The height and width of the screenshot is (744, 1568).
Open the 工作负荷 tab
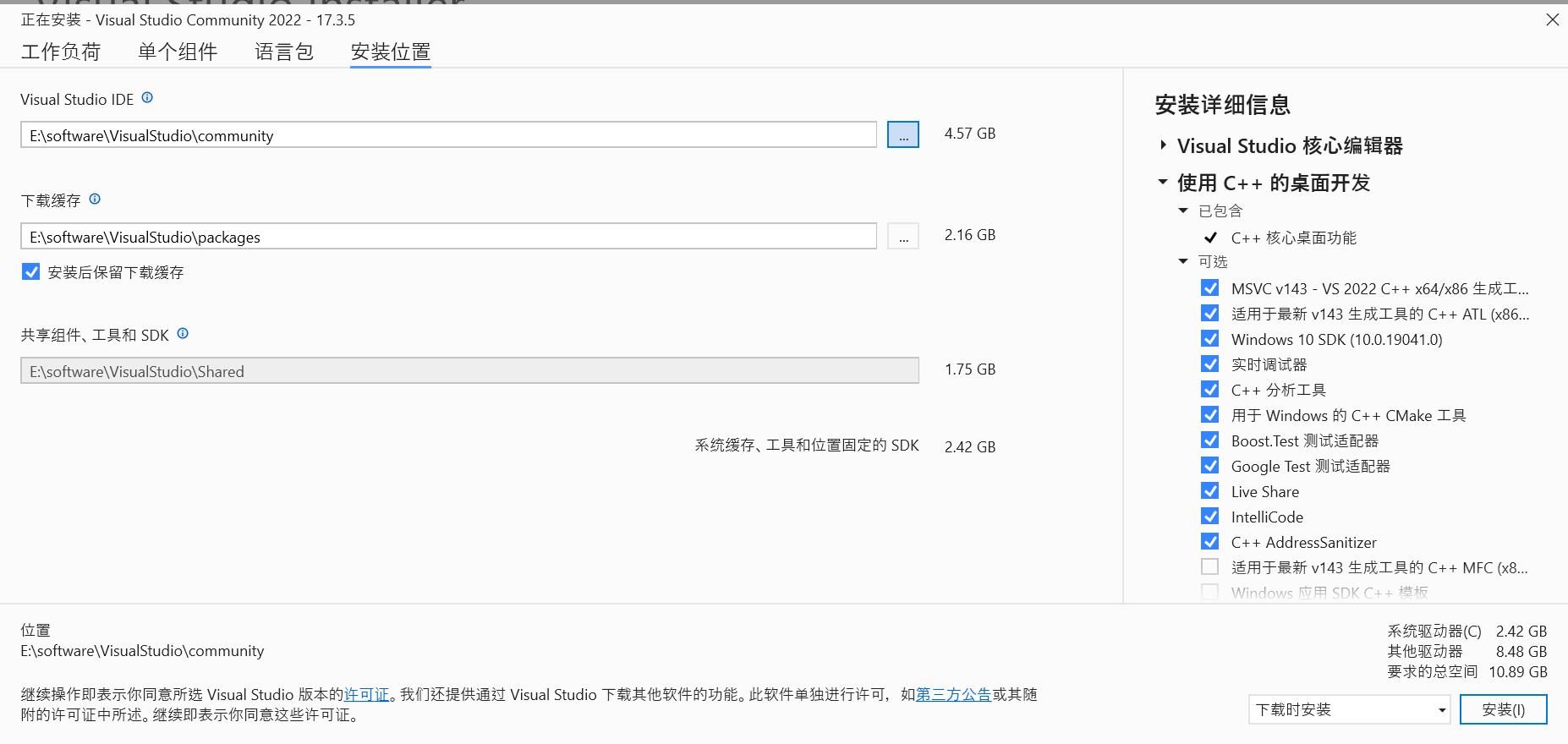click(61, 52)
